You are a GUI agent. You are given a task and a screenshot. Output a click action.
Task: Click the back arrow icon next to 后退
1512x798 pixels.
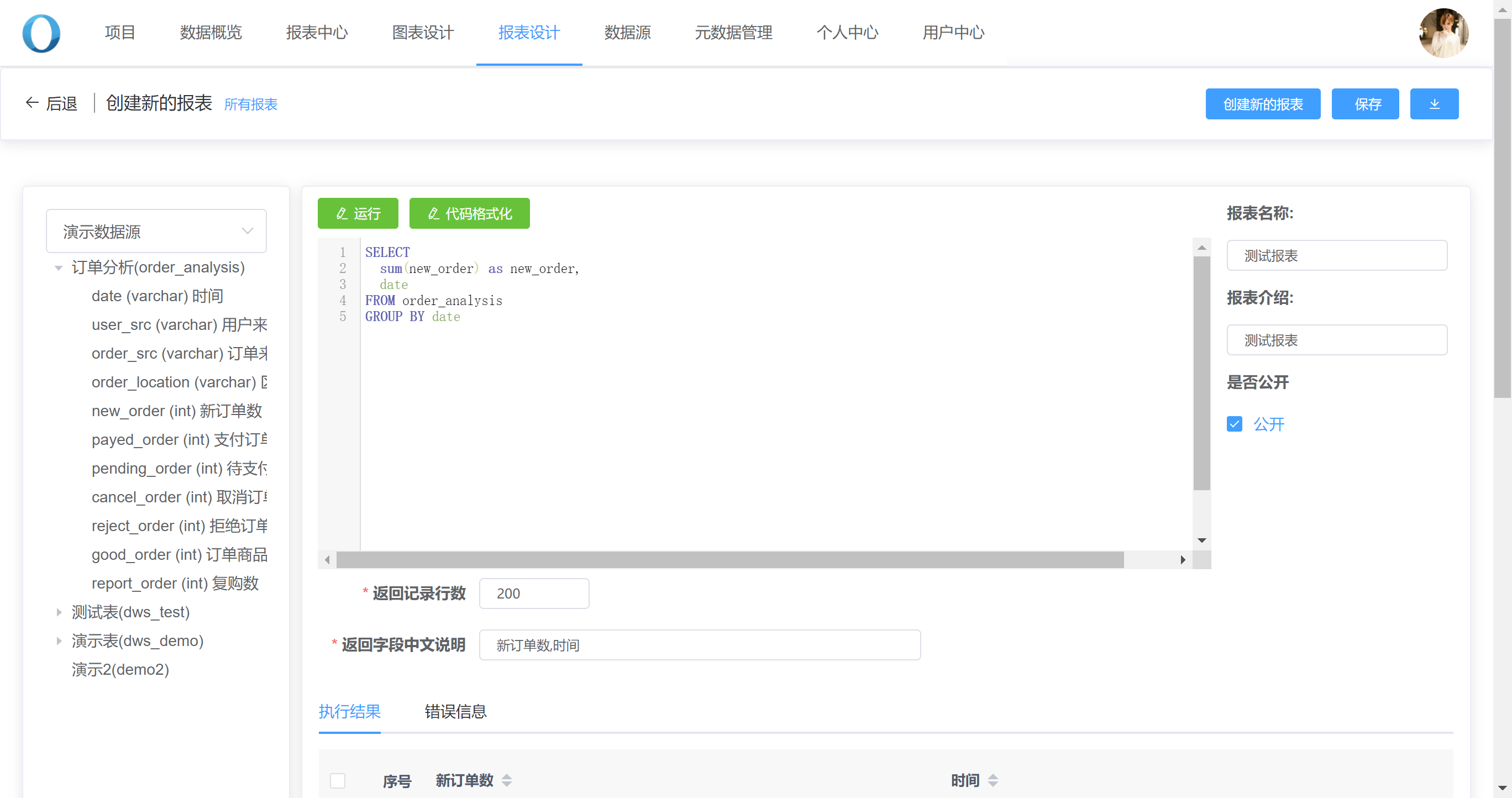click(32, 103)
